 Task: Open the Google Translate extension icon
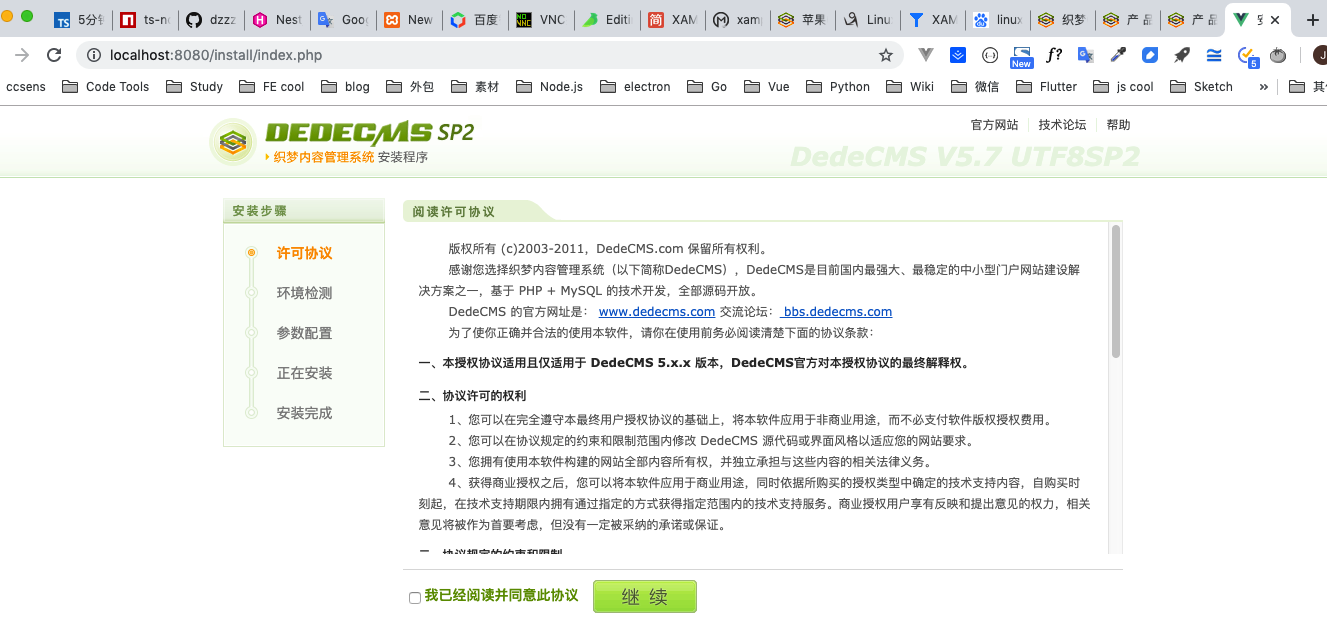[x=1086, y=55]
